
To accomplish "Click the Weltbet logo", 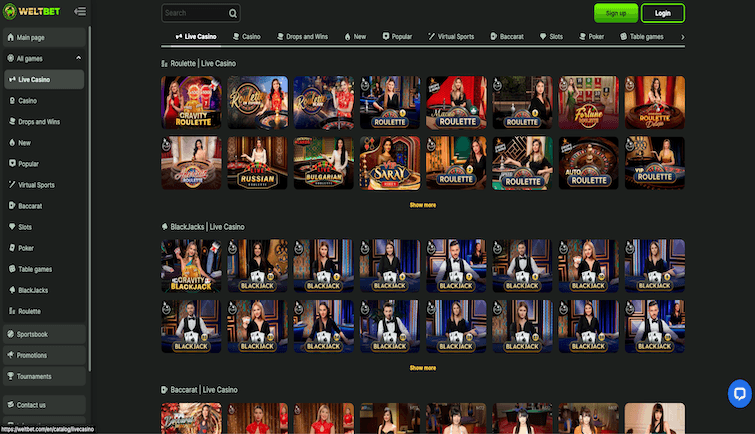I will pyautogui.click(x=31, y=11).
